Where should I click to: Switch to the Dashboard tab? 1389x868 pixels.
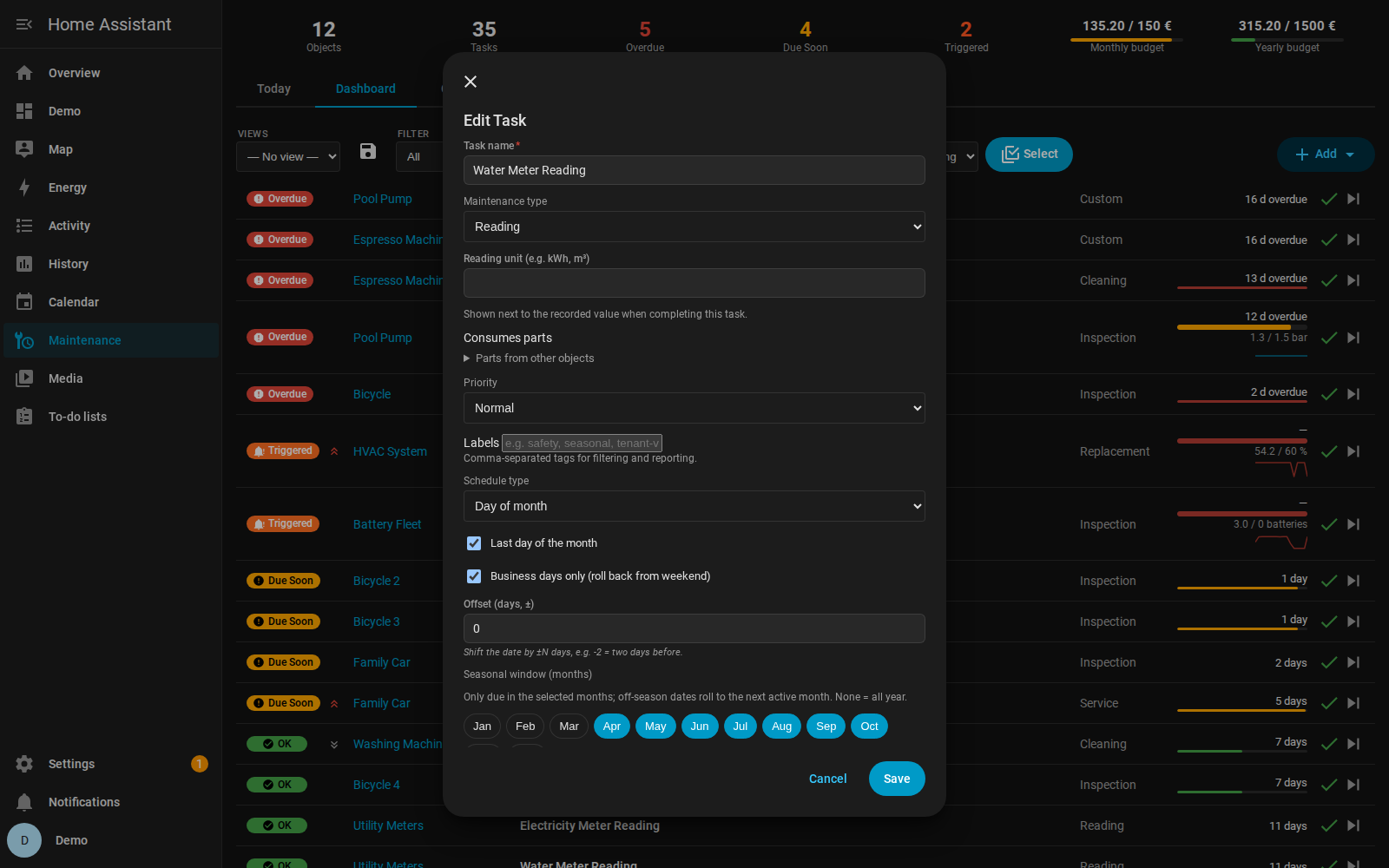(365, 89)
